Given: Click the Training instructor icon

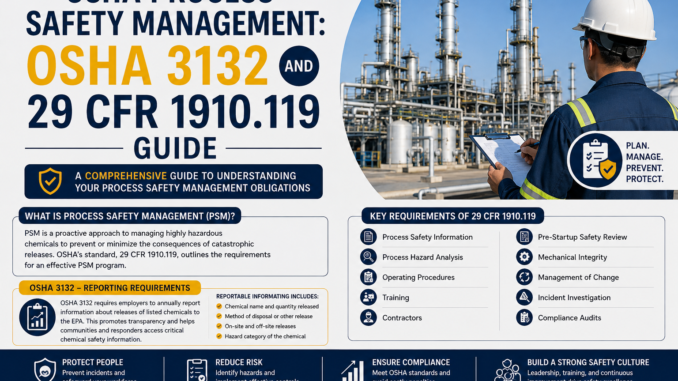Looking at the screenshot, I should pyautogui.click(x=368, y=298).
